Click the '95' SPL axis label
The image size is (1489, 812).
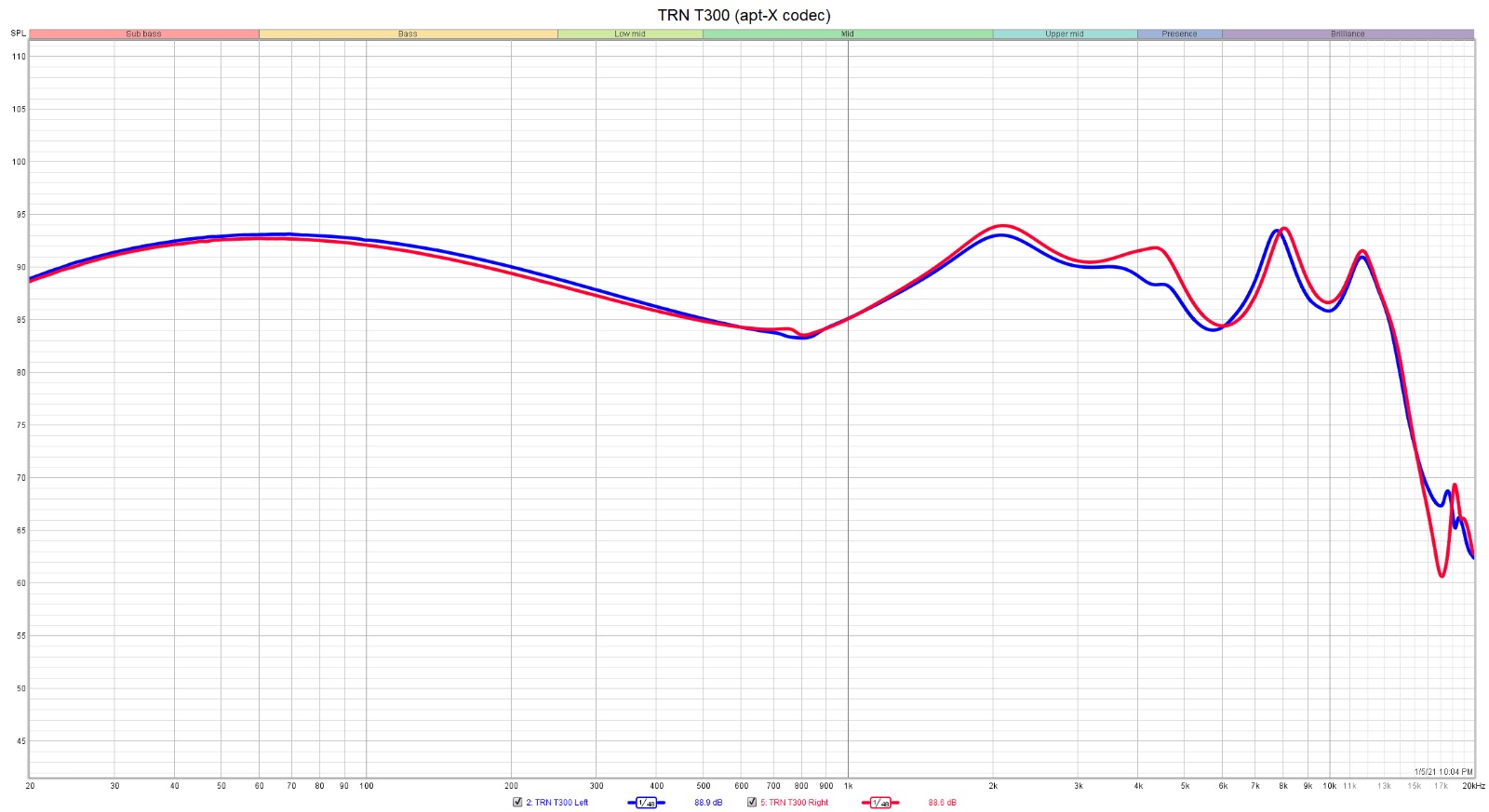click(x=20, y=215)
